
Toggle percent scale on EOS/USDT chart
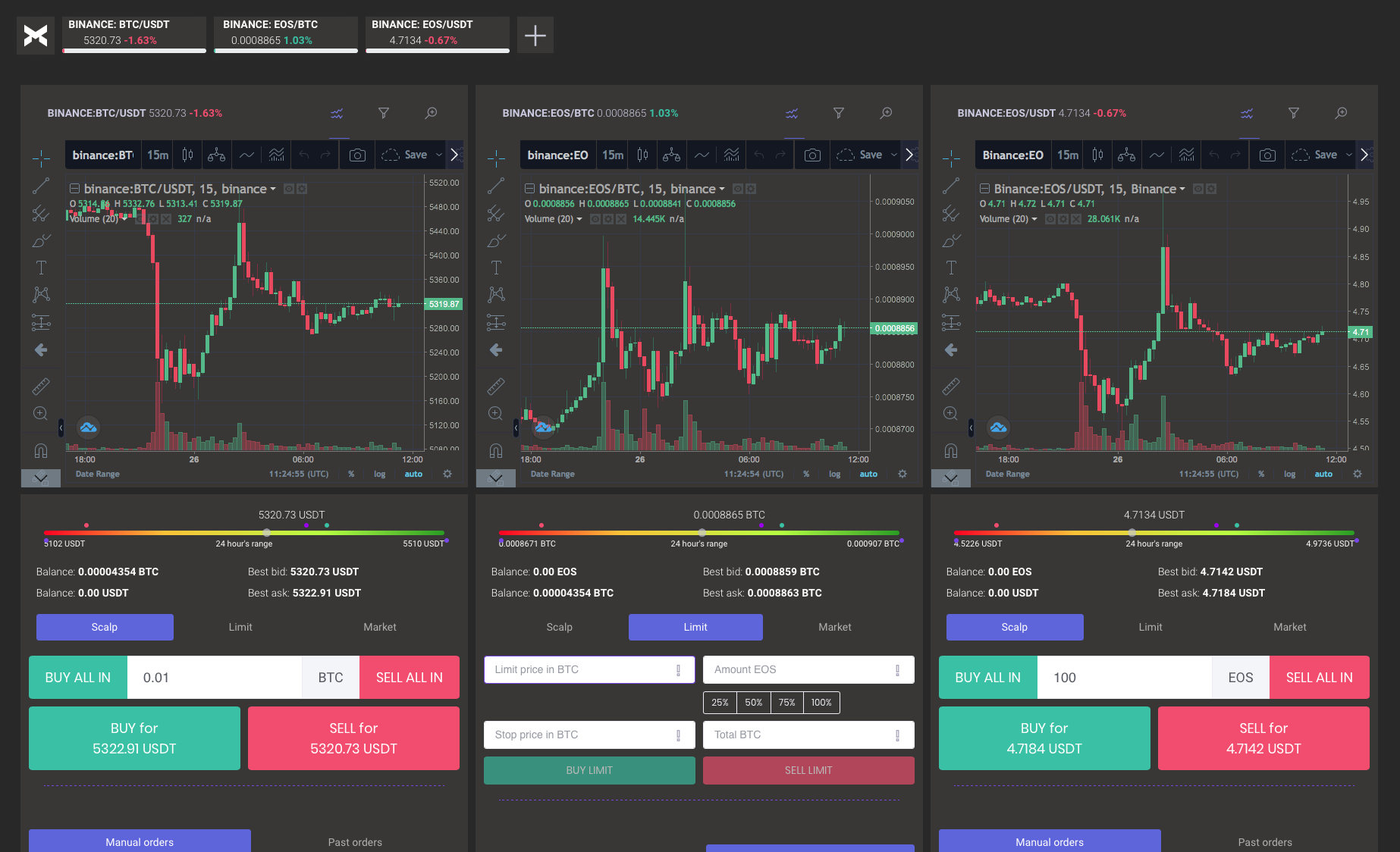[1261, 474]
